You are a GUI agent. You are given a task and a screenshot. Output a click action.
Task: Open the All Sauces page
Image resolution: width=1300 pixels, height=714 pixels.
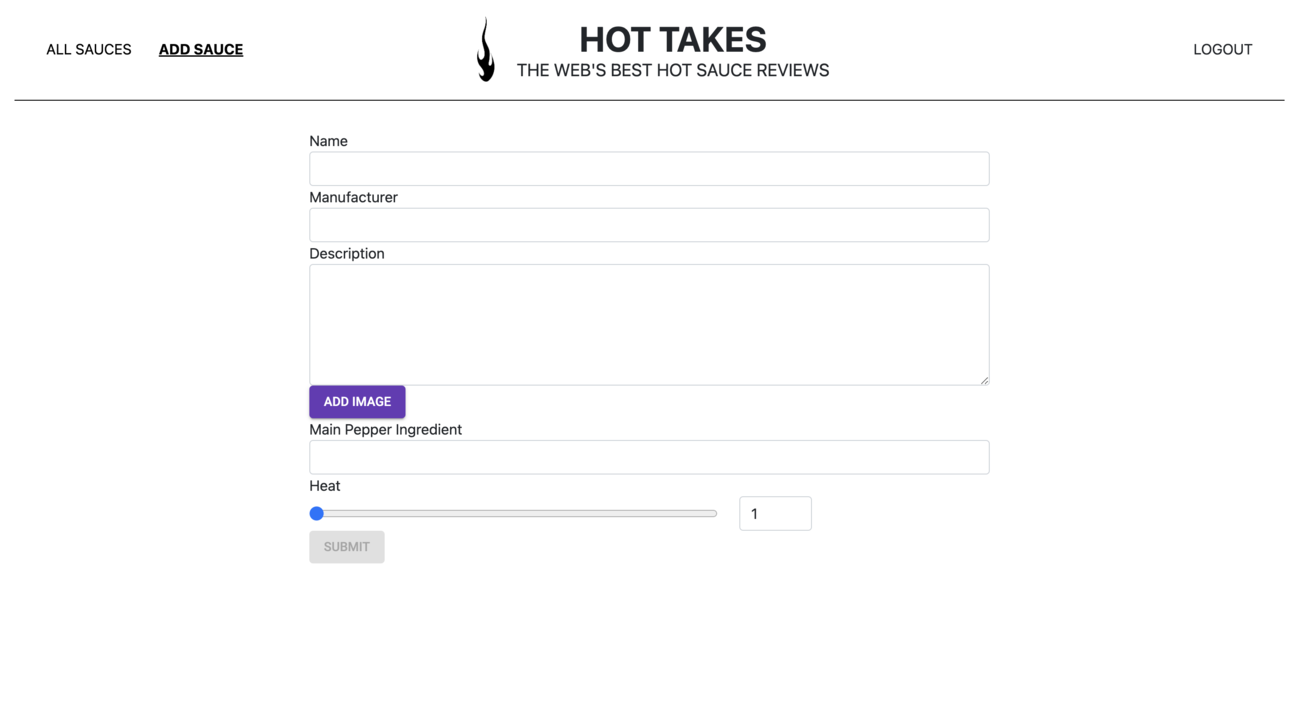pyautogui.click(x=89, y=49)
